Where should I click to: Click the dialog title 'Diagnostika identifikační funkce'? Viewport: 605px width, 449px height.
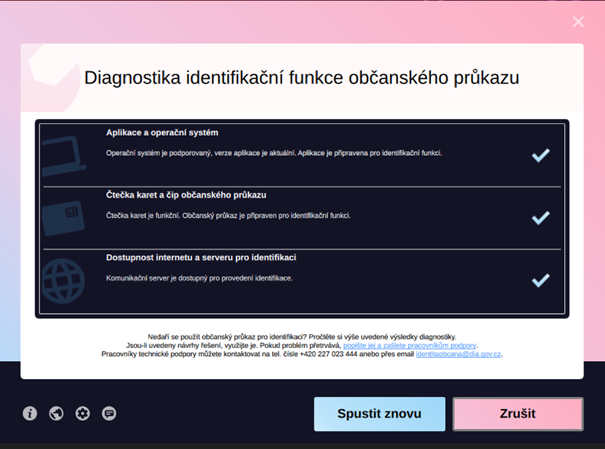[213, 78]
